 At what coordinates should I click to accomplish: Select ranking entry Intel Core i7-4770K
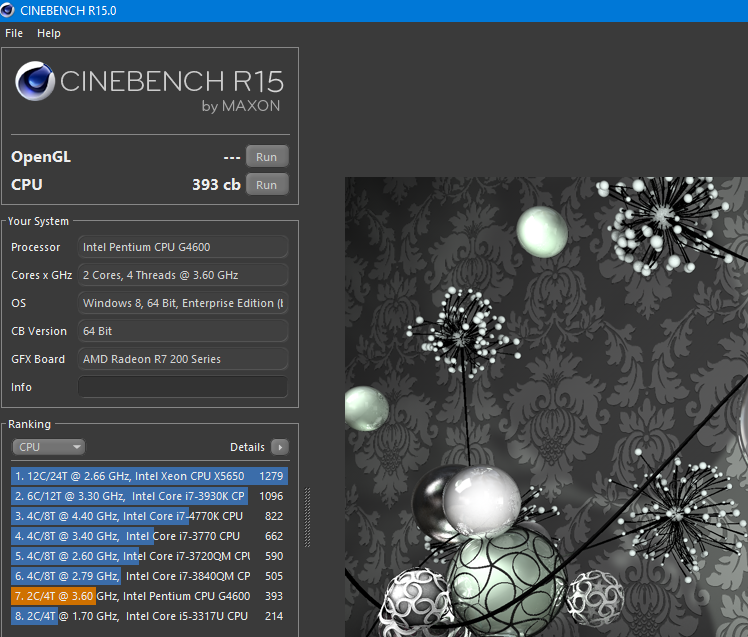pyautogui.click(x=149, y=516)
